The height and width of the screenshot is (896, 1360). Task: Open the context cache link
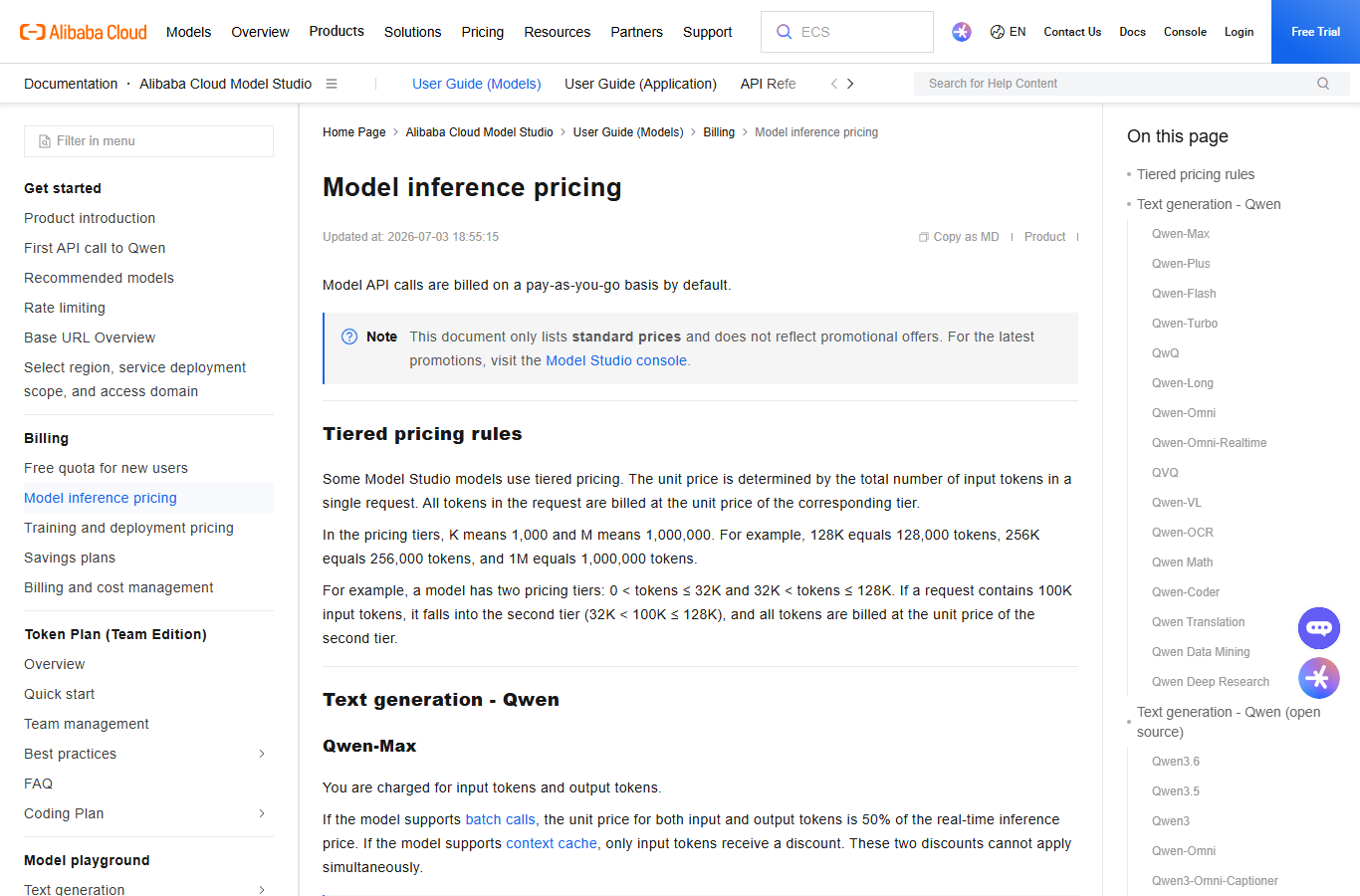552,843
